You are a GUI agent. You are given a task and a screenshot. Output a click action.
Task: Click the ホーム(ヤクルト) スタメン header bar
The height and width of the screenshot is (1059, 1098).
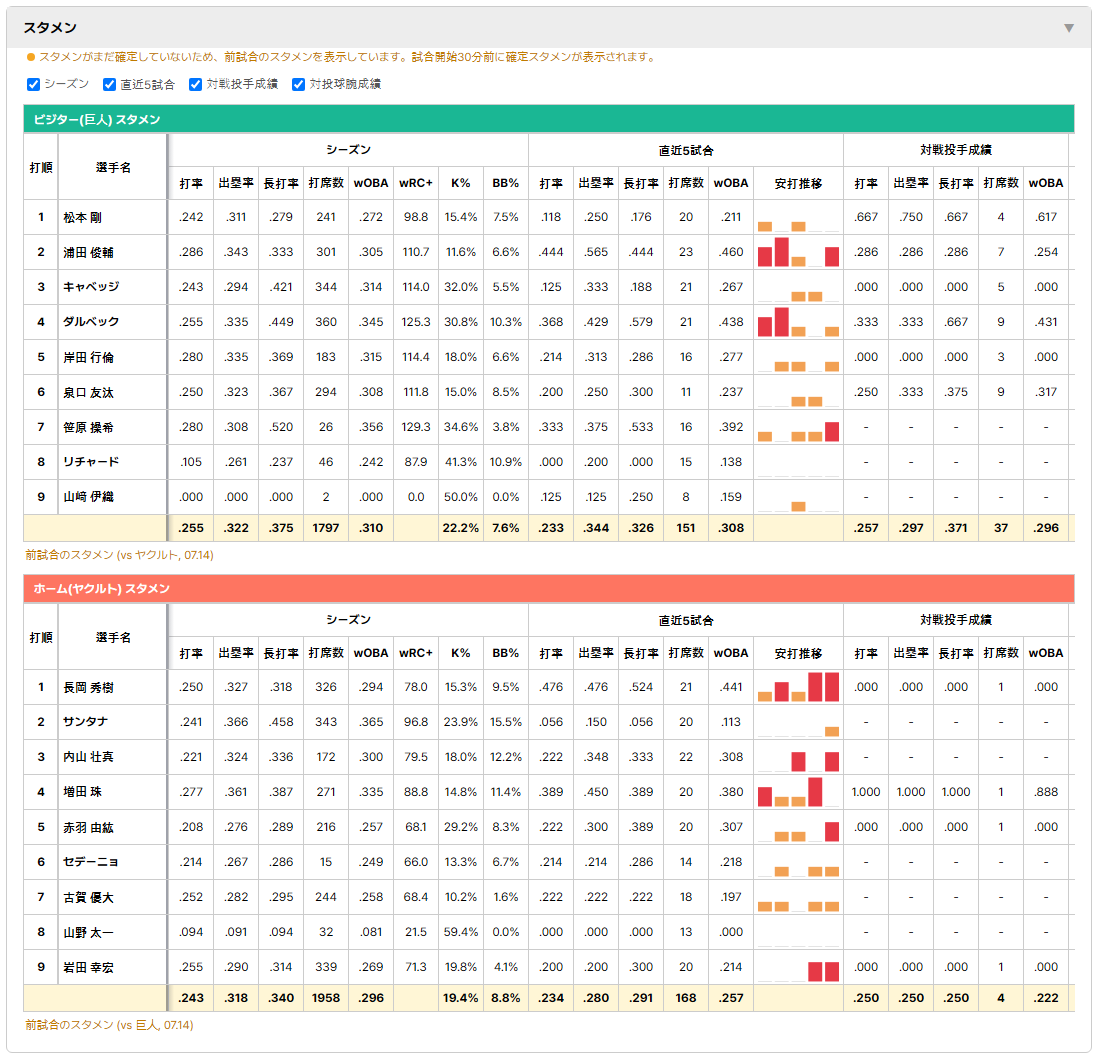[549, 589]
